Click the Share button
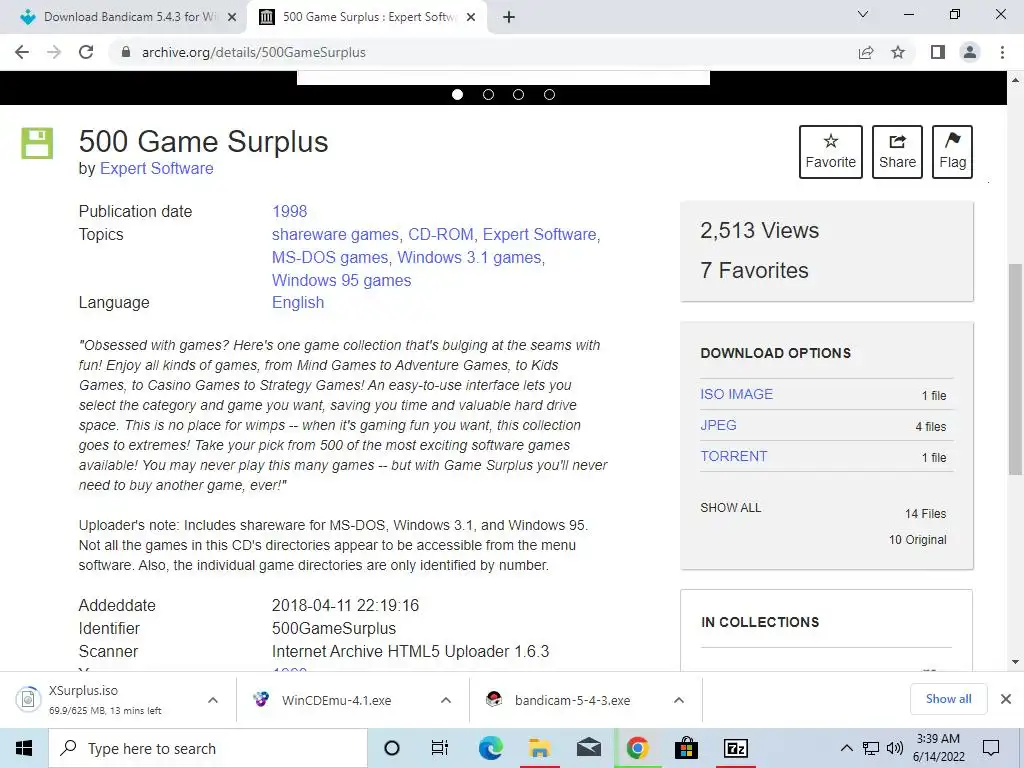Screen dimensions: 1024x768 (897, 152)
